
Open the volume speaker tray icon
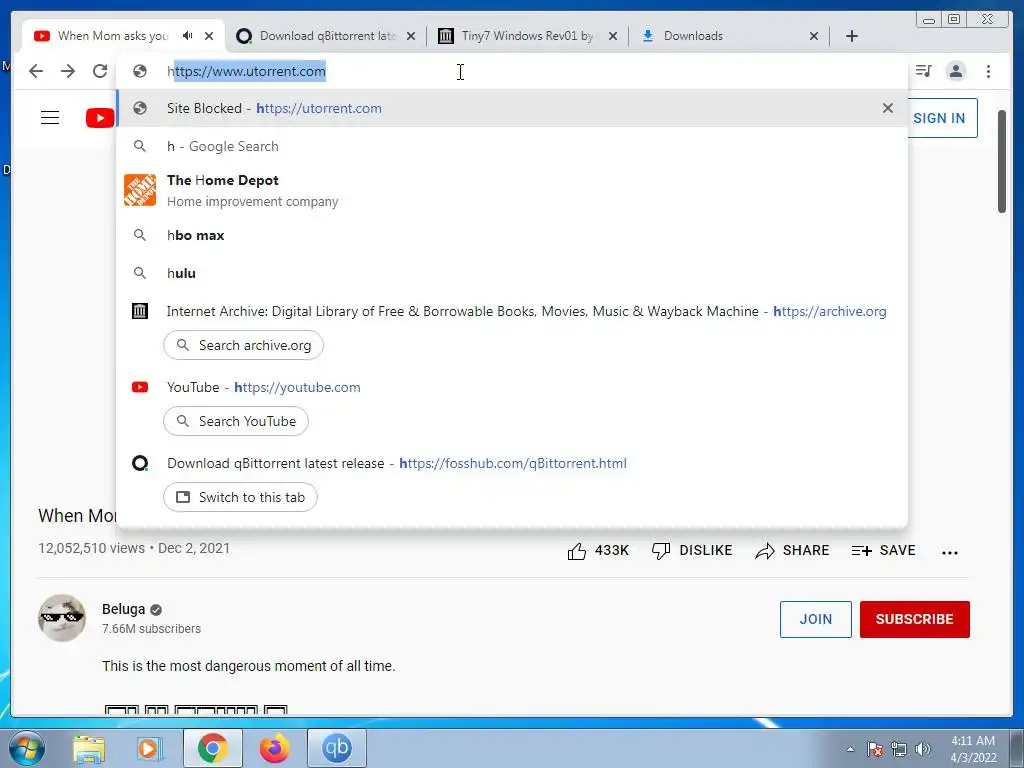pyautogui.click(x=923, y=749)
